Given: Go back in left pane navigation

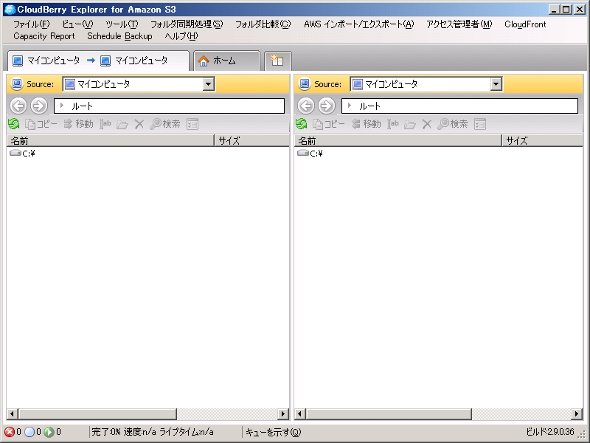Looking at the screenshot, I should pyautogui.click(x=18, y=106).
